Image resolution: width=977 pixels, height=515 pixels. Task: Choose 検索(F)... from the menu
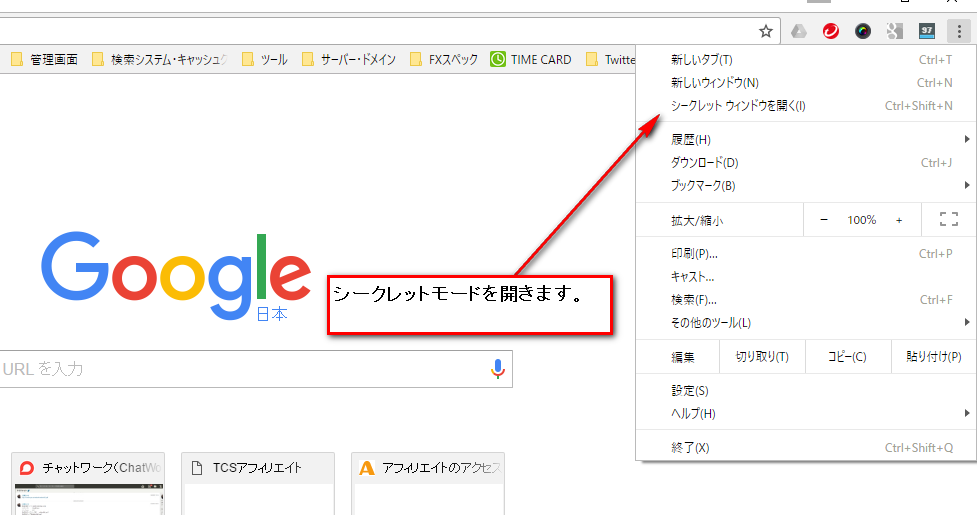pos(806,300)
